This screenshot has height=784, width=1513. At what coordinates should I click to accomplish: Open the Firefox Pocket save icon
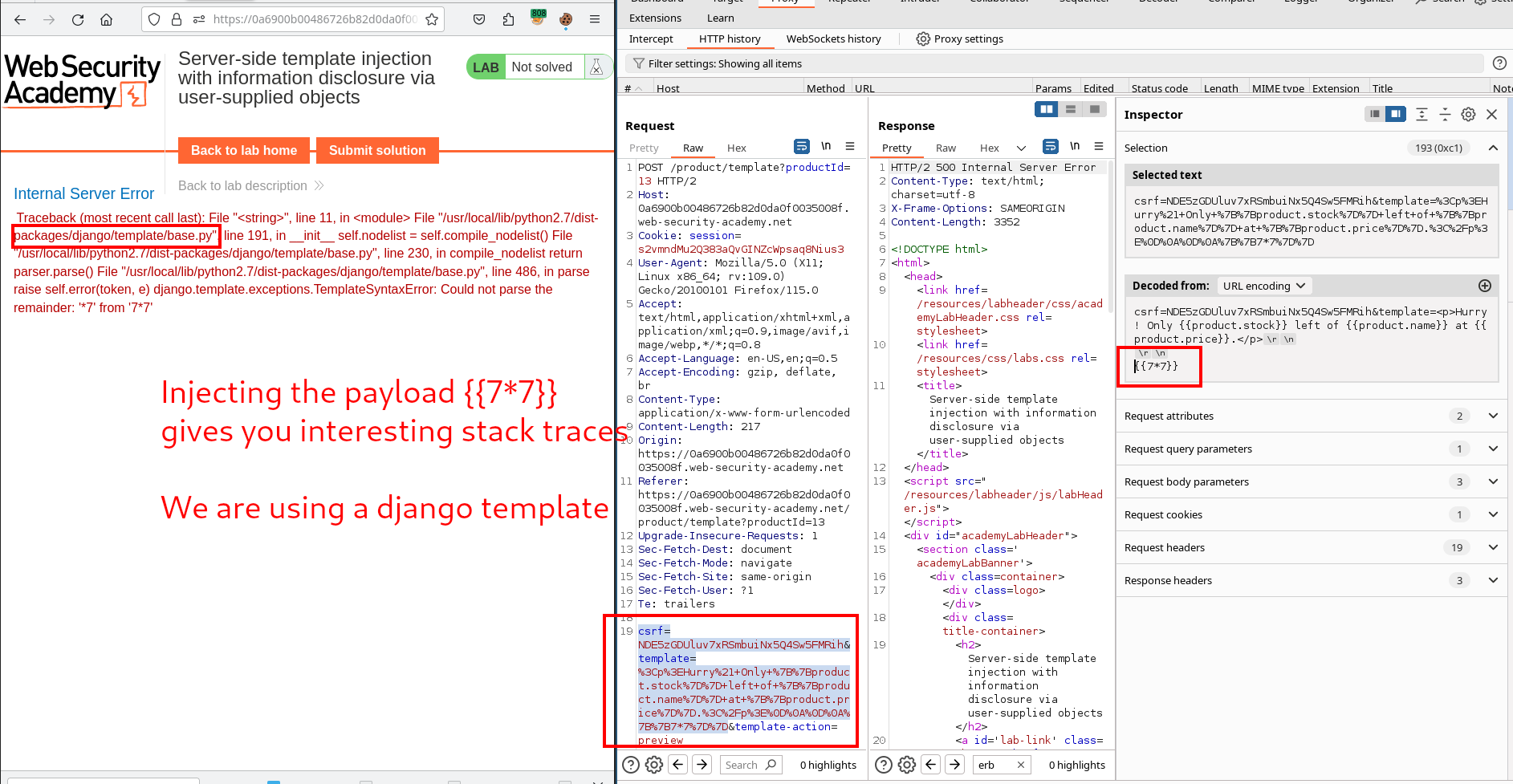coord(479,19)
